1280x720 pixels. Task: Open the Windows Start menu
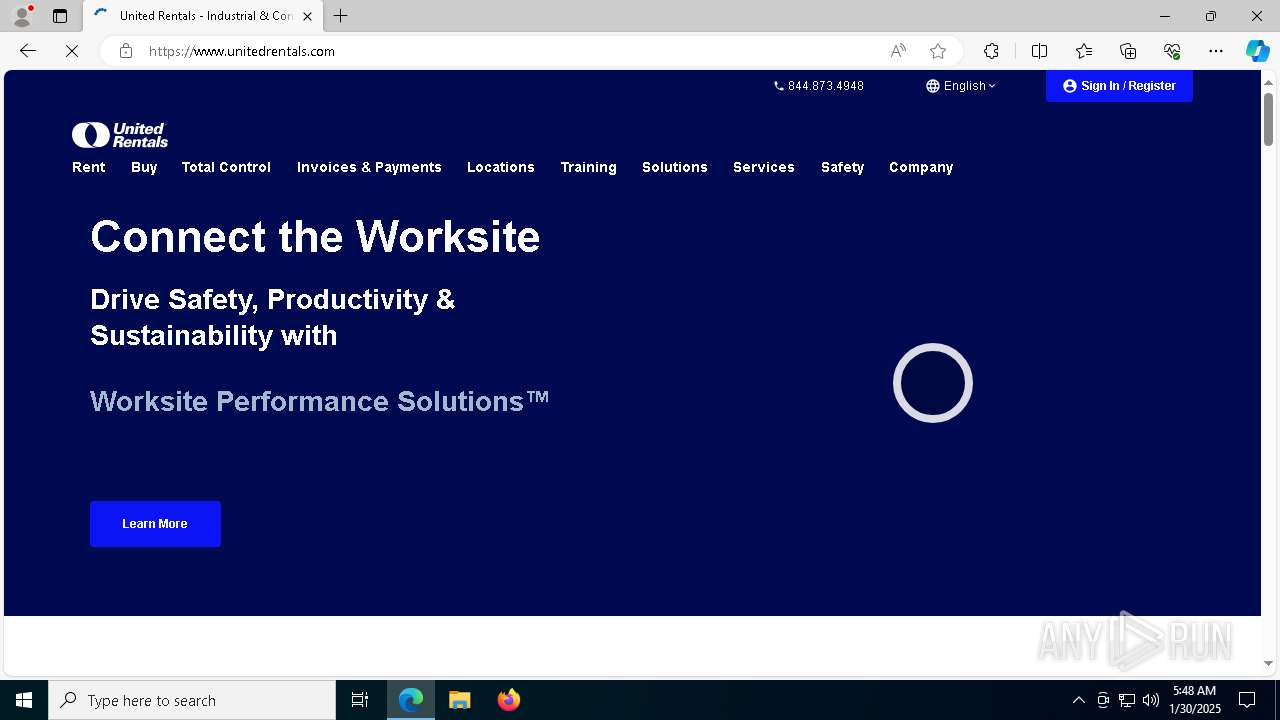pos(24,700)
